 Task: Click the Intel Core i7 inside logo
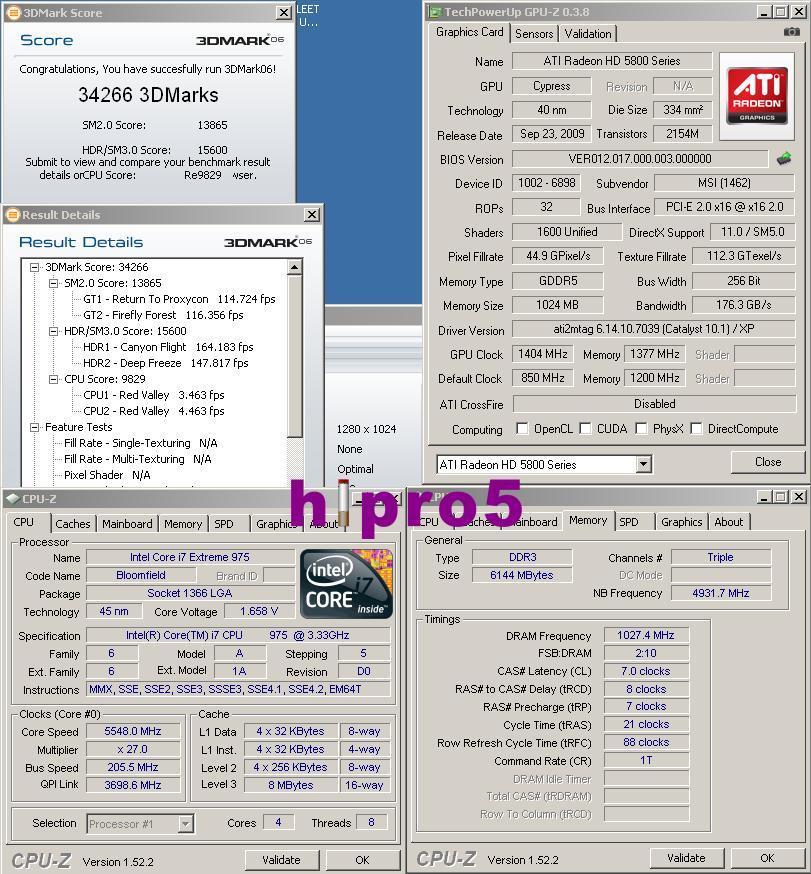click(x=347, y=584)
